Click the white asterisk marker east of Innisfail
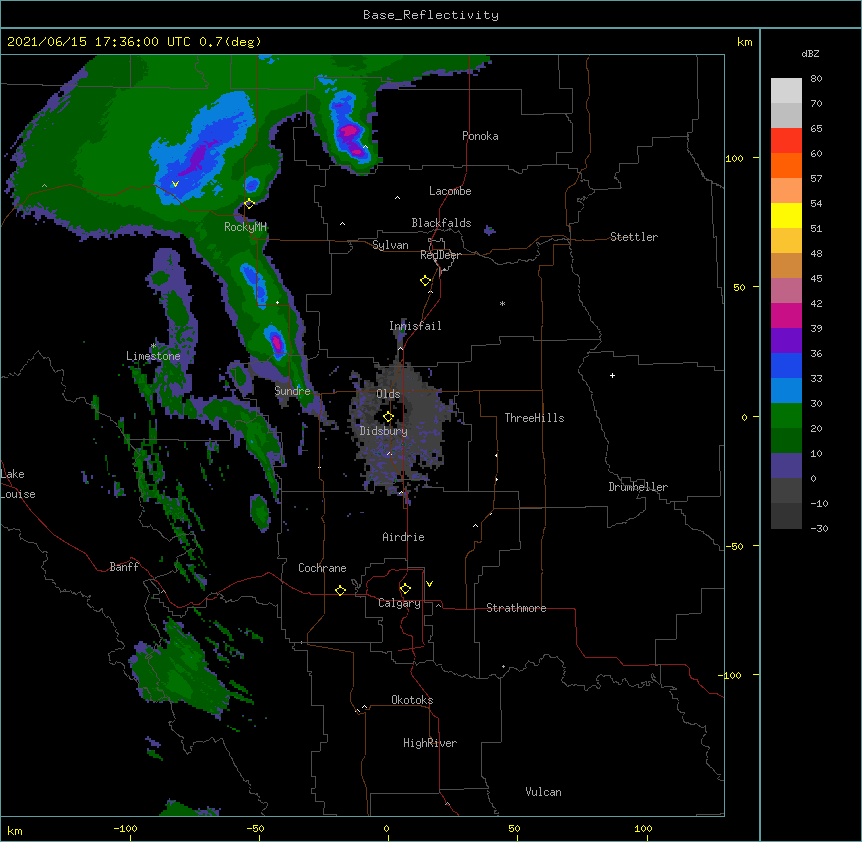Screen dimensions: 862x842 click(502, 303)
